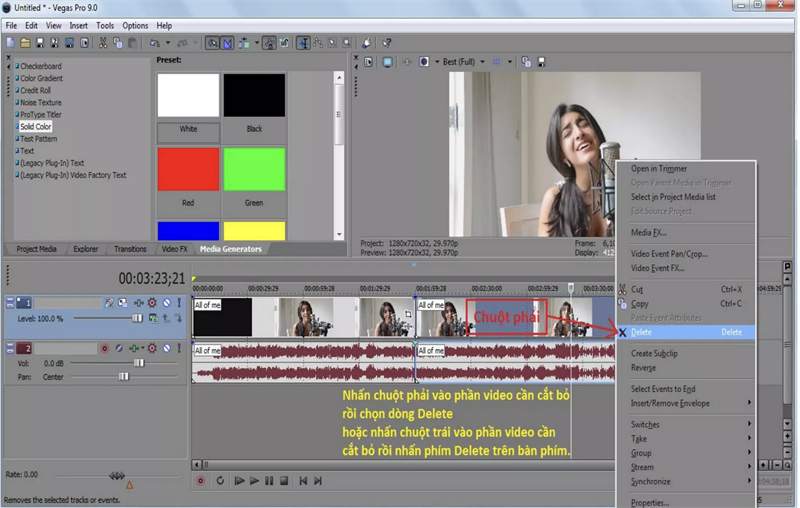Screen dimensions: 800x508
Task: Select Credit Roll in generators list
Action: coord(35,90)
